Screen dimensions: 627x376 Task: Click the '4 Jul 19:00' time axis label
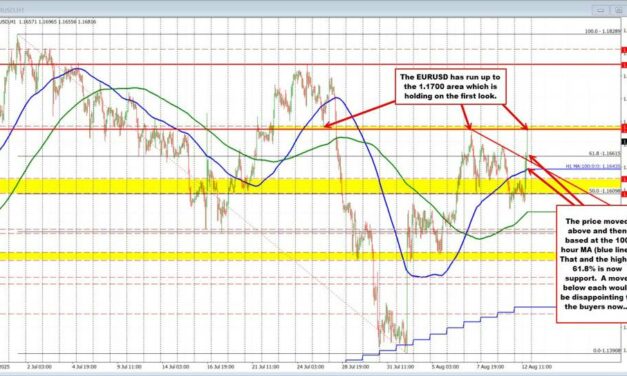(84, 366)
